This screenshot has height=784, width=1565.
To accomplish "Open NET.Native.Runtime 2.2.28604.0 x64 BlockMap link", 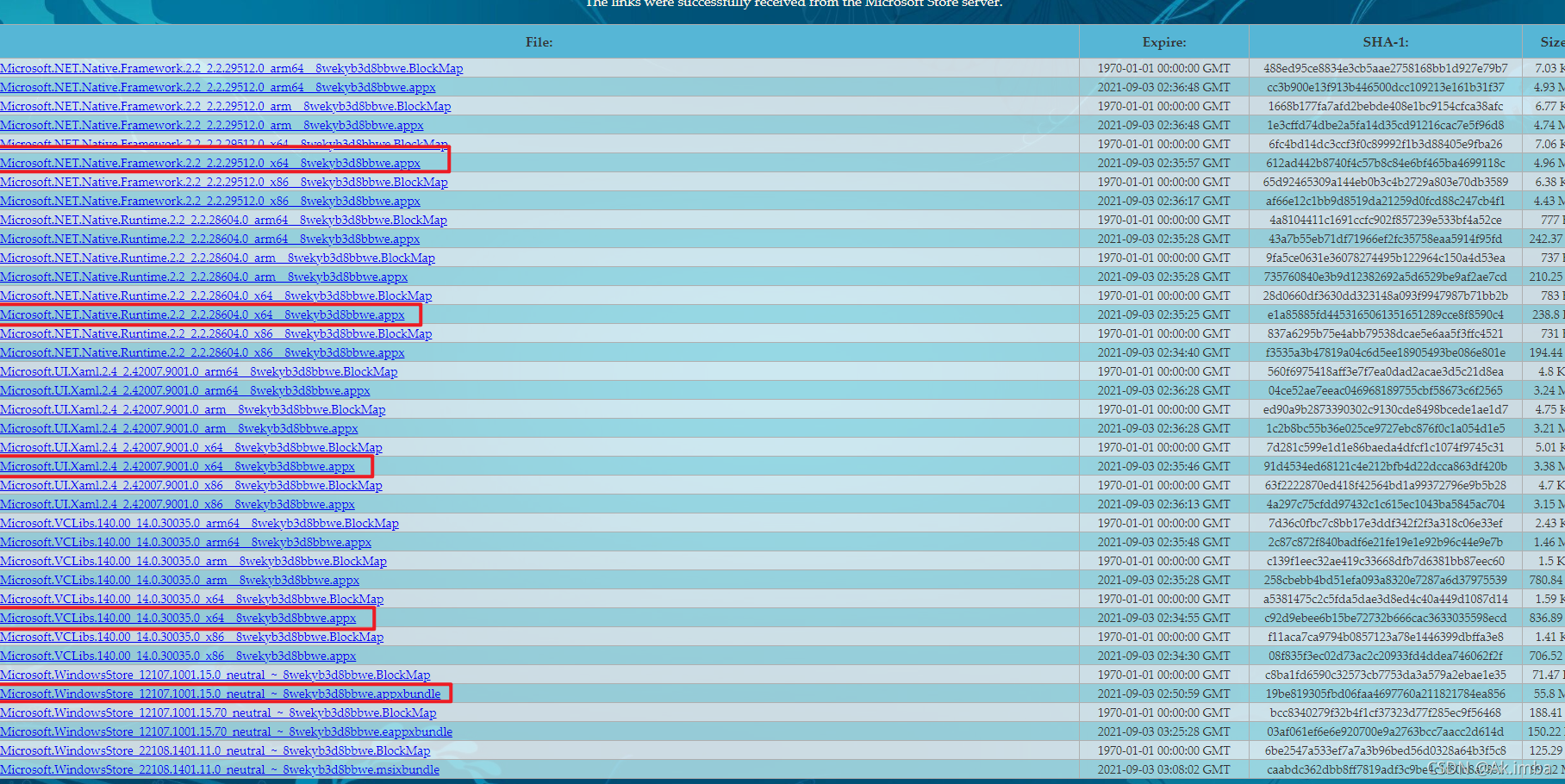I will pos(216,296).
